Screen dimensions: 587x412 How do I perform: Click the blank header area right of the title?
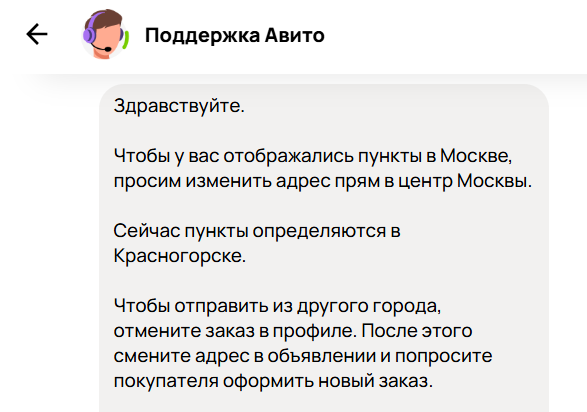click(455, 36)
